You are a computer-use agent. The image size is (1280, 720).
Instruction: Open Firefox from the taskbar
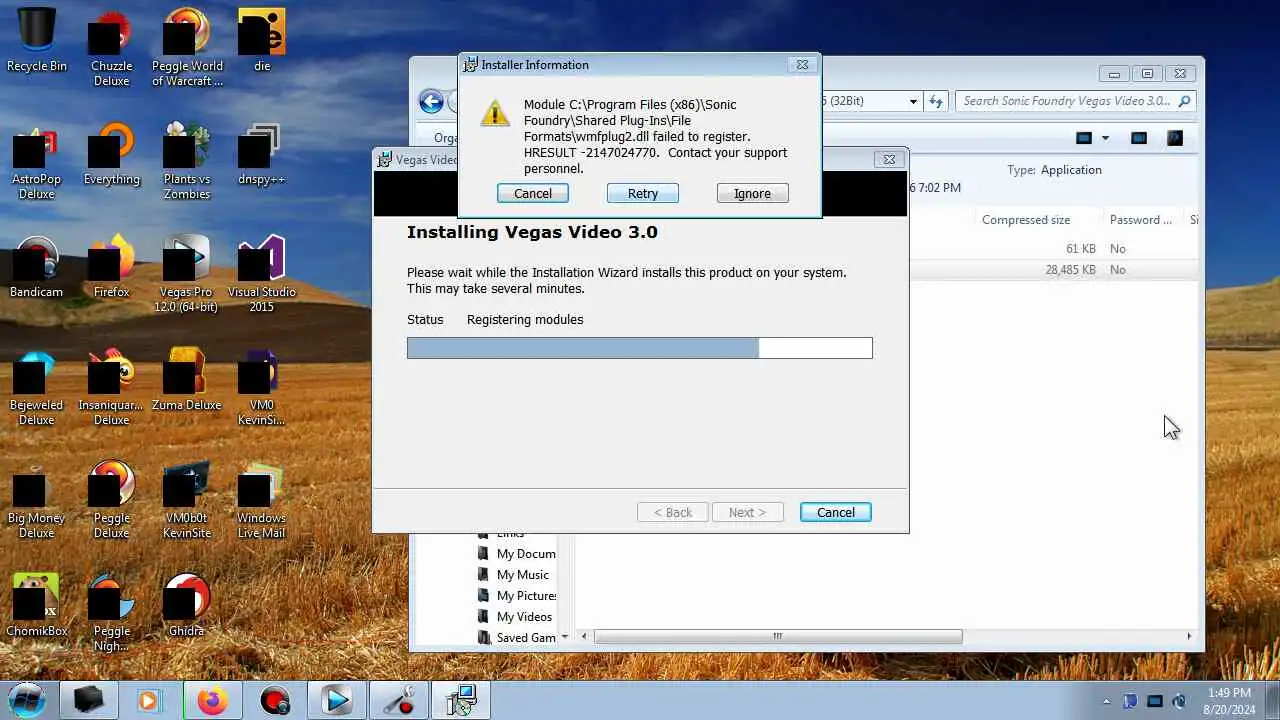click(212, 701)
